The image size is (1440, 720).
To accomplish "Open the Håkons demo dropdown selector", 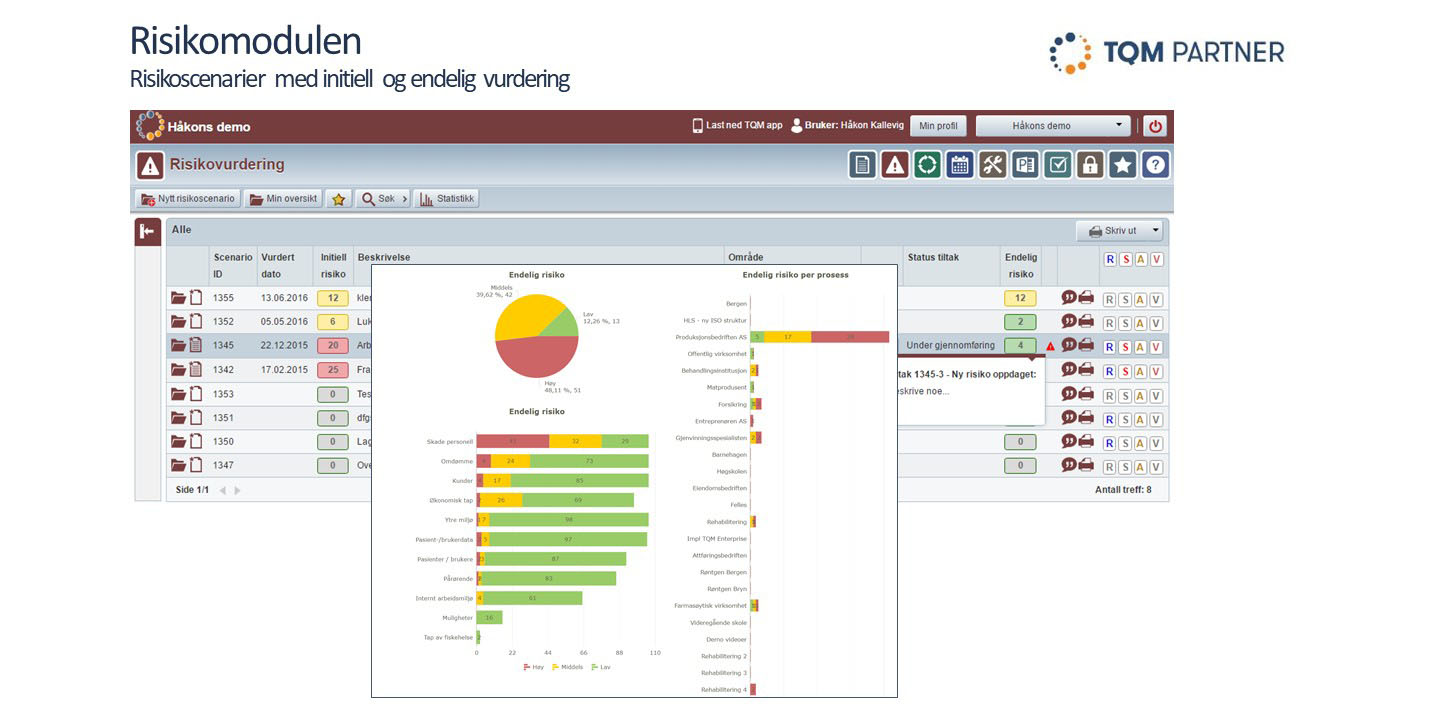I will (1053, 126).
